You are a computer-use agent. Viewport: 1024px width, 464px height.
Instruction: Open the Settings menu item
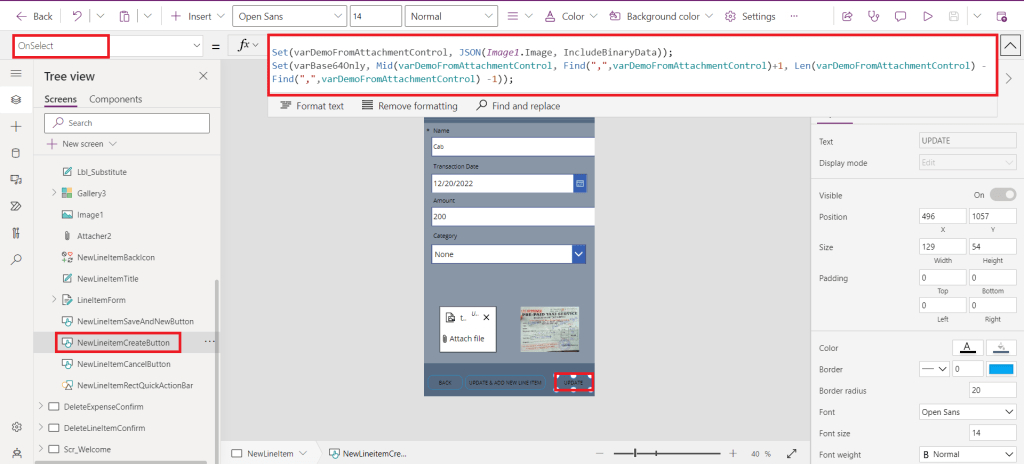coord(750,16)
